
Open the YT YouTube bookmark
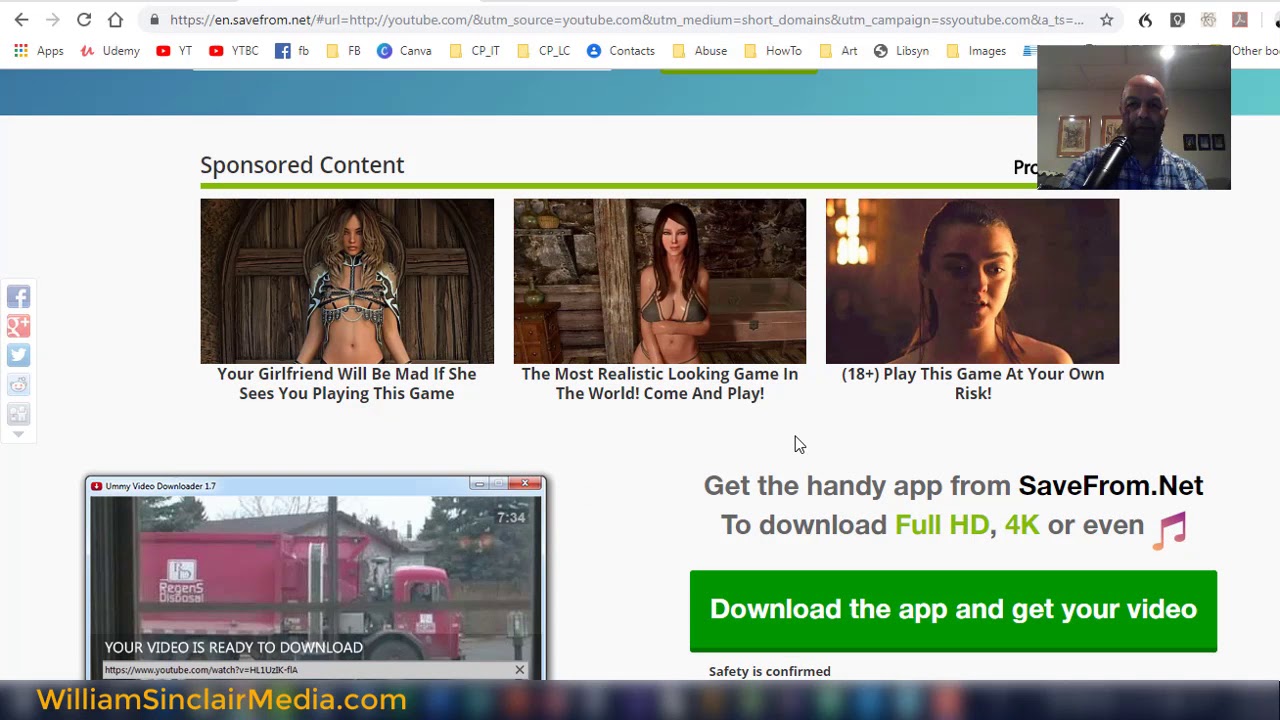pyautogui.click(x=174, y=51)
